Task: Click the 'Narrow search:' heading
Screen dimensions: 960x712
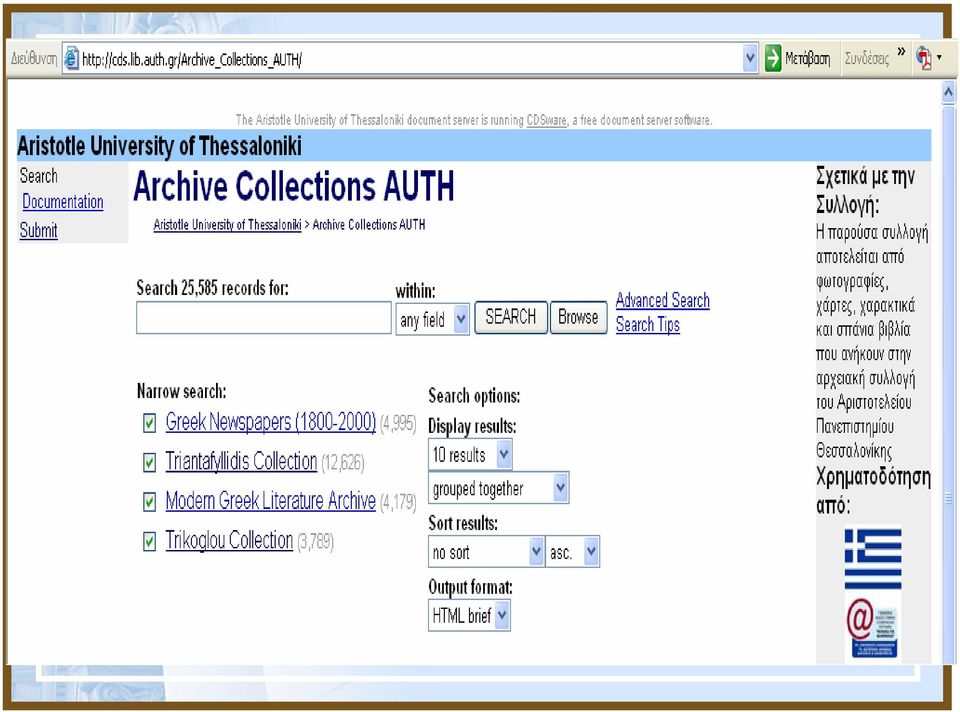Action: pos(182,391)
